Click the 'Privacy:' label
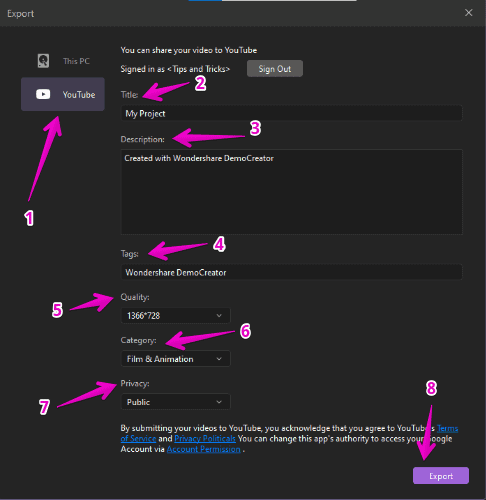The height and width of the screenshot is (500, 486). [135, 383]
